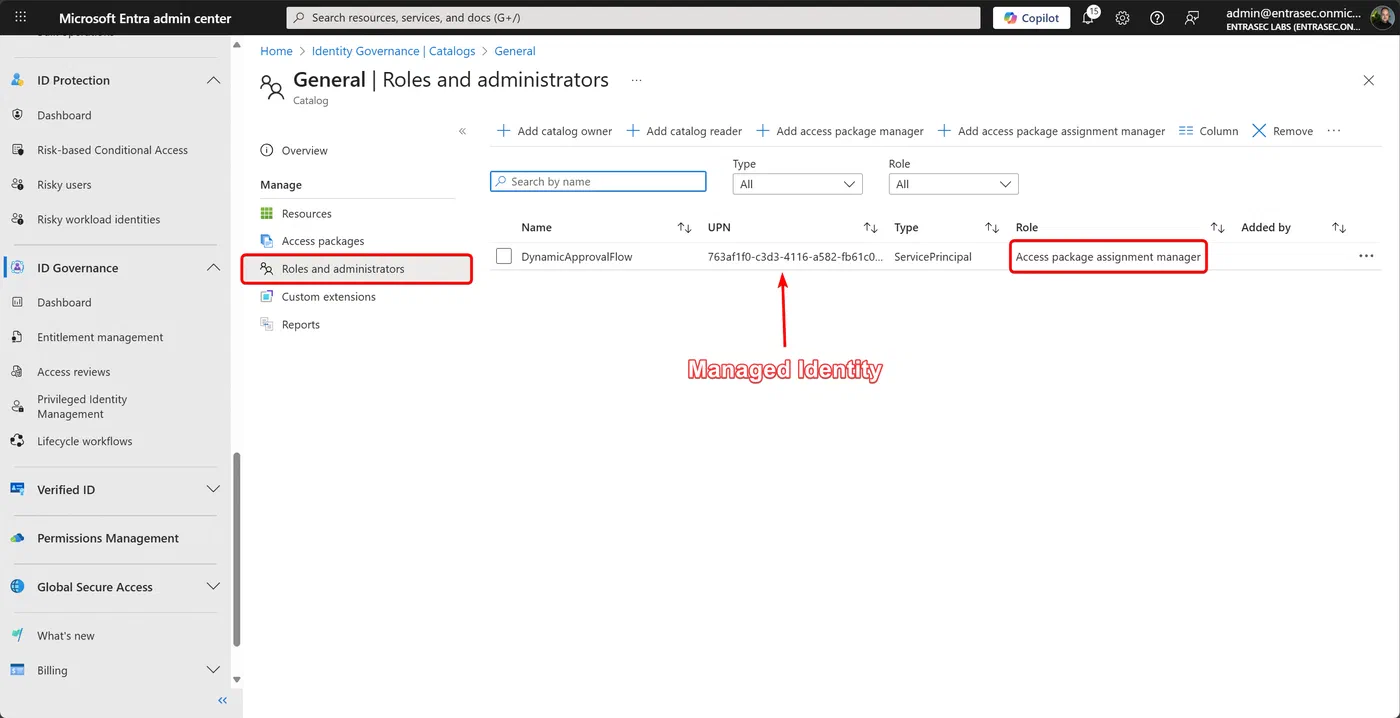Expand the Verified ID section

[x=213, y=489]
